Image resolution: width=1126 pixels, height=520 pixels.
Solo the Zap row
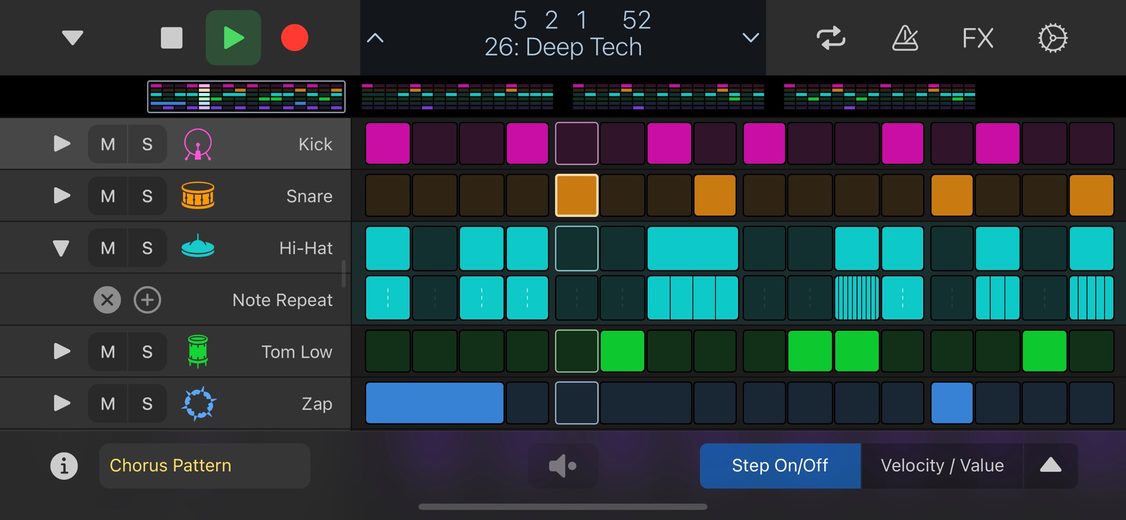point(147,404)
